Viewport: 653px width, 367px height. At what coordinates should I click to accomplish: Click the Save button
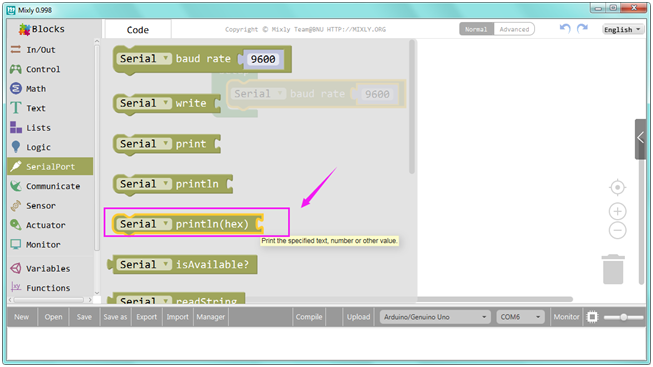[84, 317]
